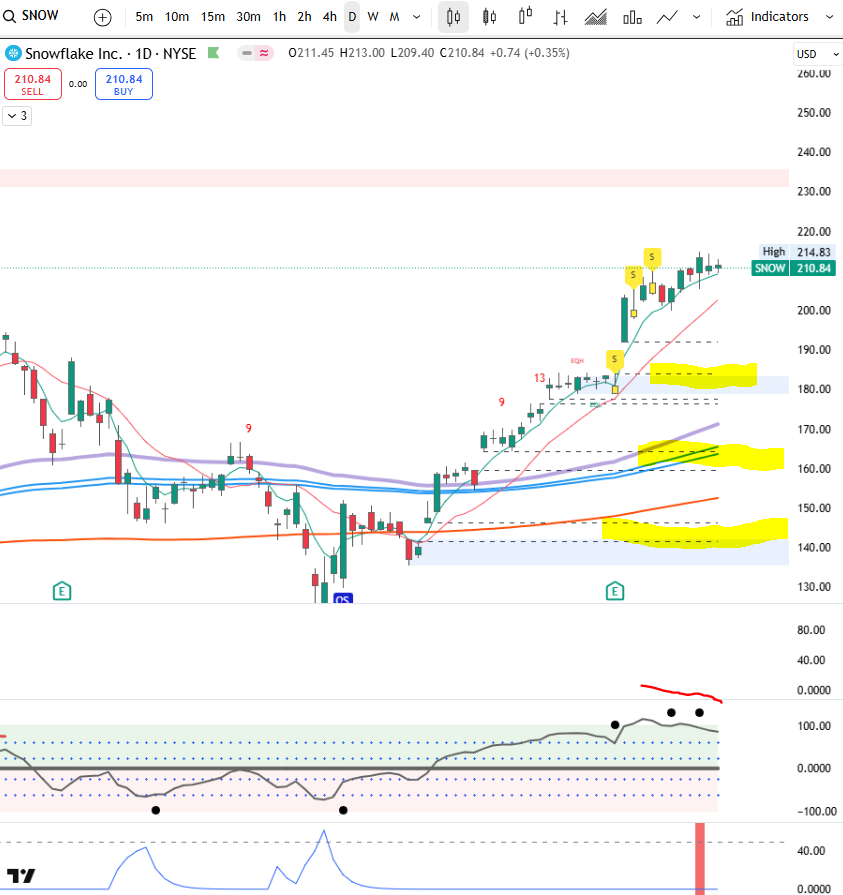Screen dimensions: 843x895
Task: Click the red 13 count label
Action: coord(539,378)
